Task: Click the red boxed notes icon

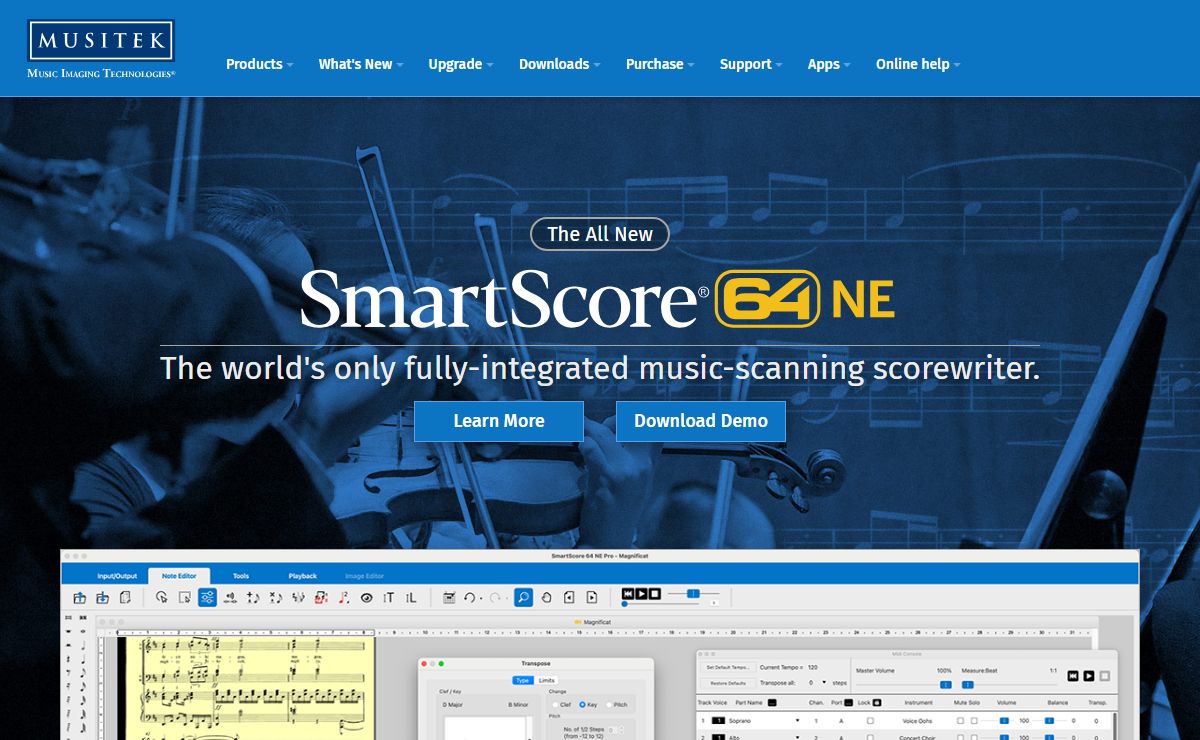Action: [321, 598]
